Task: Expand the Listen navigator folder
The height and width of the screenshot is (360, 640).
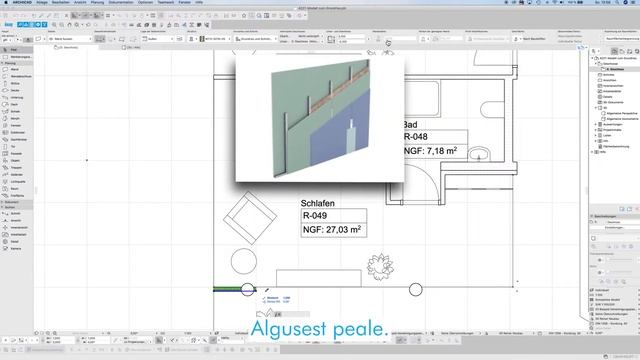Action: pos(596,135)
